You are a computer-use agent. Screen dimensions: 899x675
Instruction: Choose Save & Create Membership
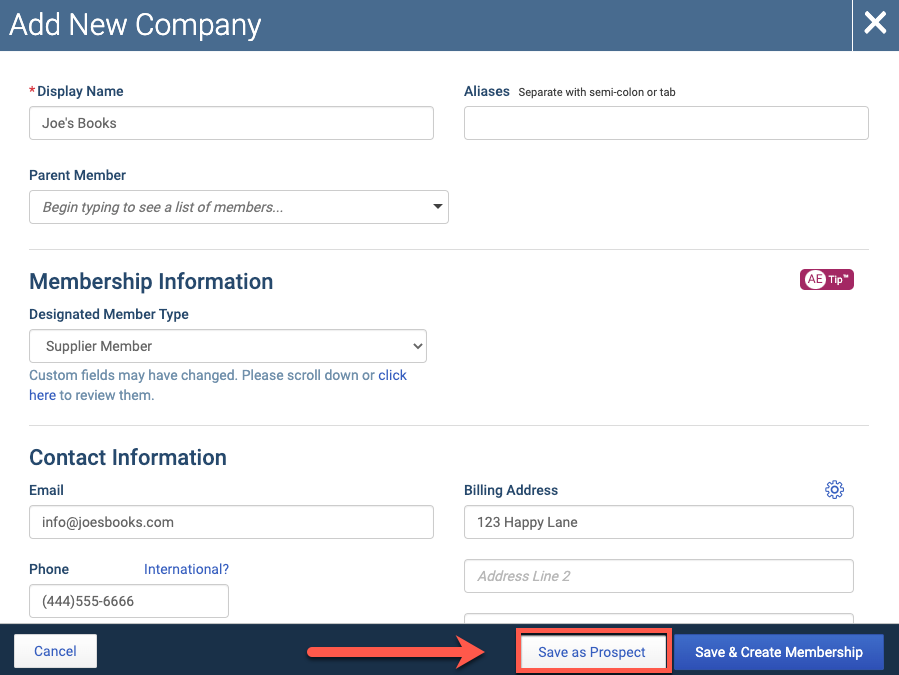click(x=779, y=651)
